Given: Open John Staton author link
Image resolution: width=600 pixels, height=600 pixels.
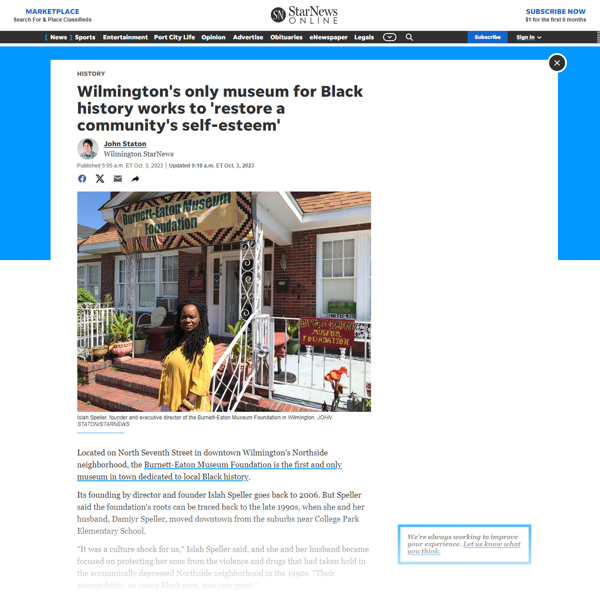Looking at the screenshot, I should point(125,143).
